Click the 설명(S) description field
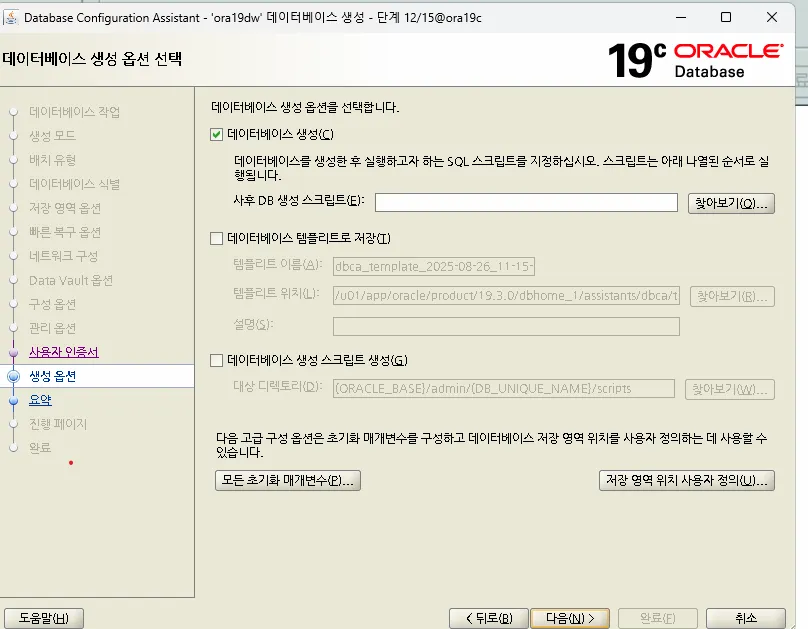Screen dimensions: 808x629 [506, 326]
